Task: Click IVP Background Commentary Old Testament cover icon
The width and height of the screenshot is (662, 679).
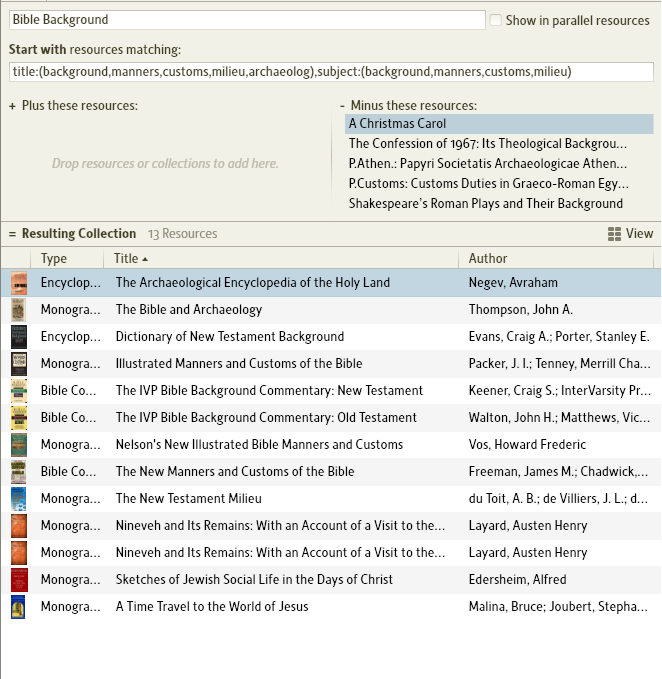Action: 19,417
